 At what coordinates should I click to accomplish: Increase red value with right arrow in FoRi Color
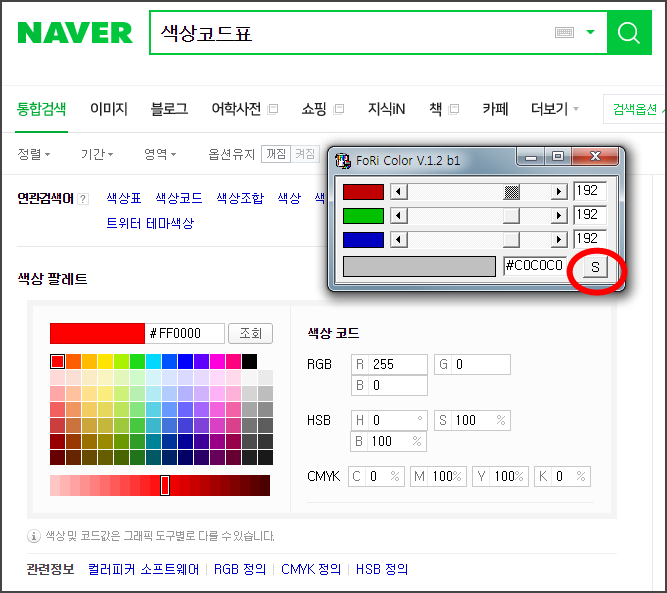coord(559,191)
